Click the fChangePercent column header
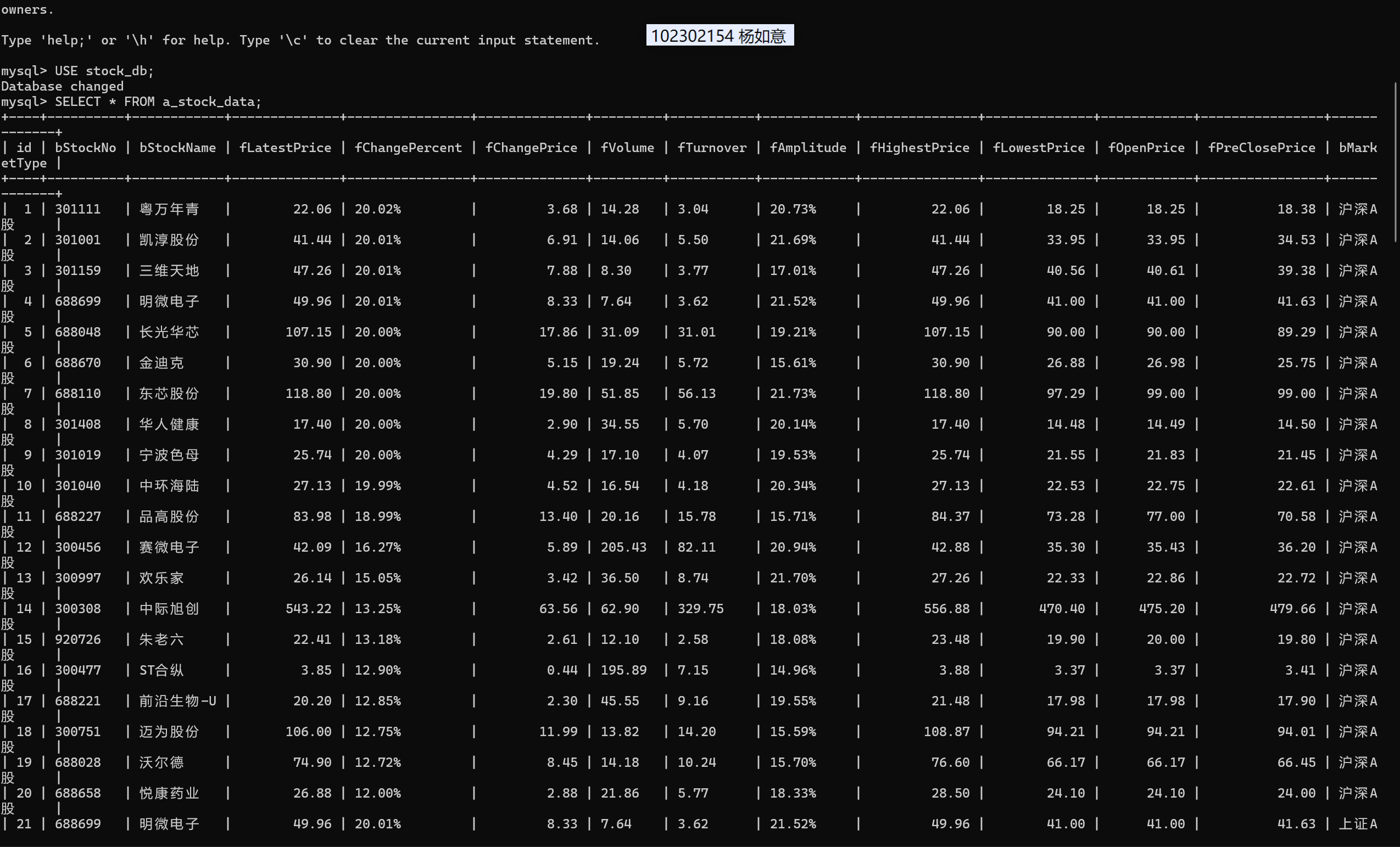1400x847 pixels. coord(408,148)
